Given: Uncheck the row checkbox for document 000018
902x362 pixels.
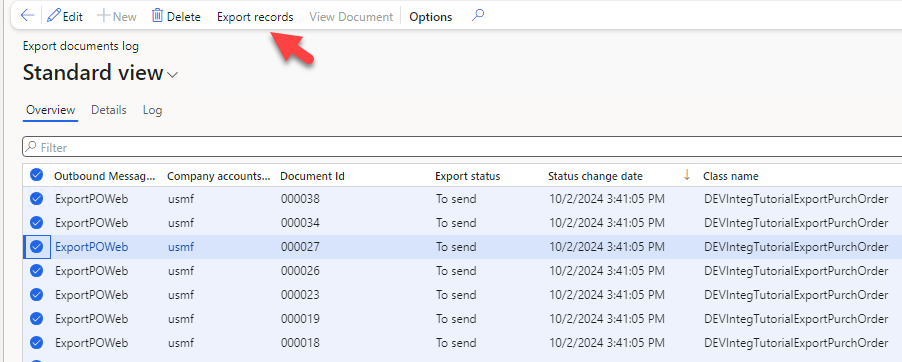Looking at the screenshot, I should [x=37, y=342].
